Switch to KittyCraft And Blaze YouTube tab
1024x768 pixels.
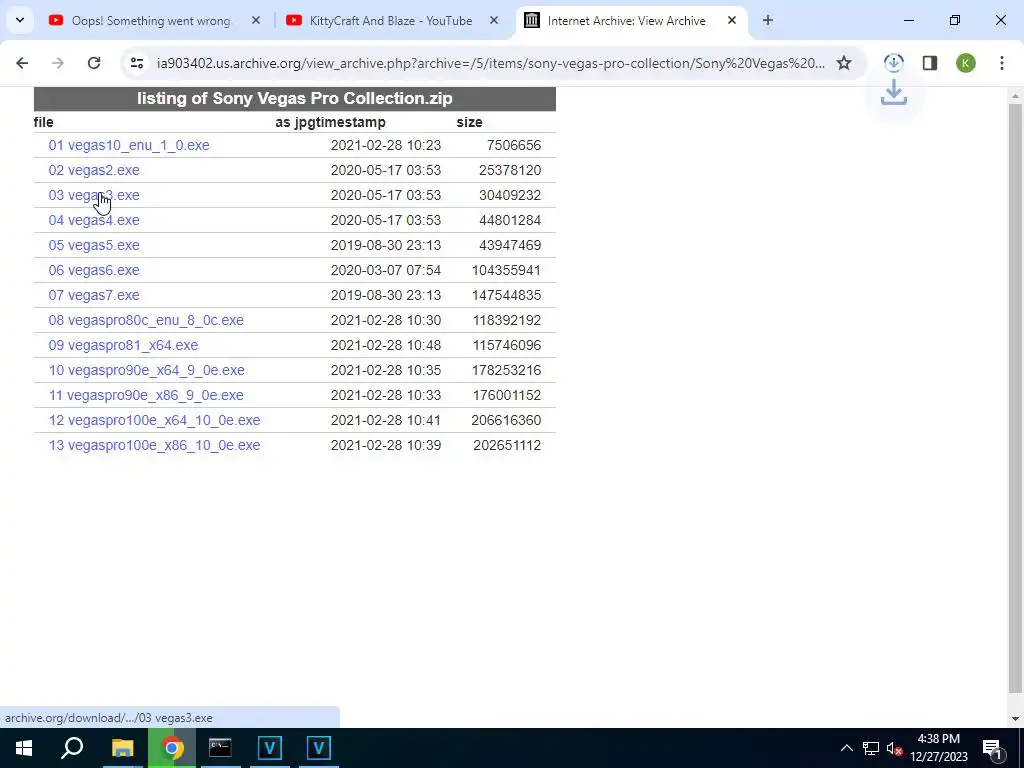[x=392, y=21]
